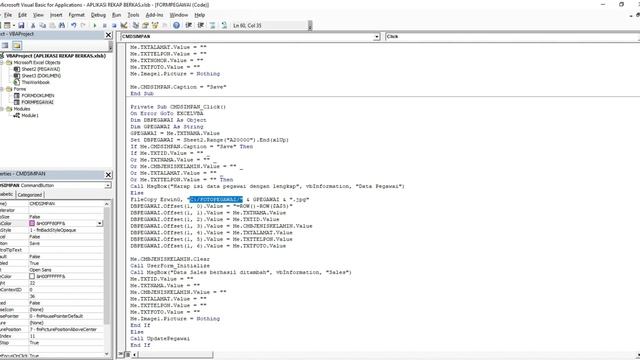Open the CMDSIMPAN object dropdown in code window
This screenshot has height=360, width=640.
(376, 37)
